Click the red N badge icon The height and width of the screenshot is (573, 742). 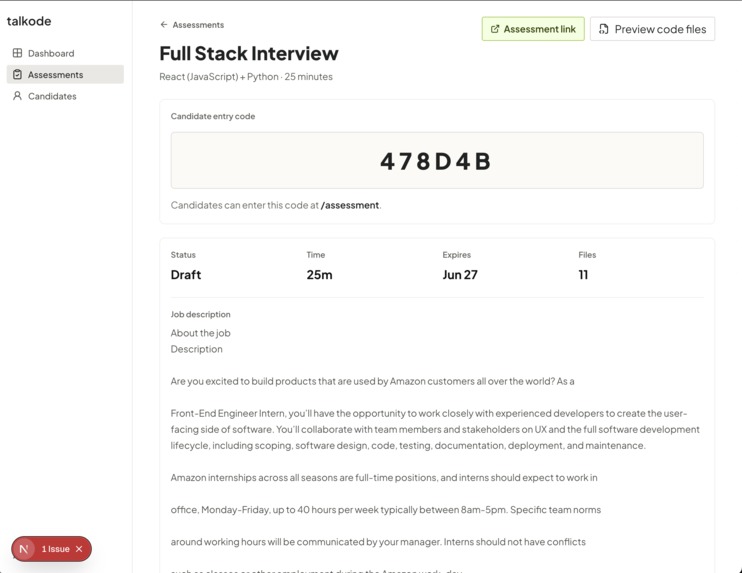click(x=24, y=549)
